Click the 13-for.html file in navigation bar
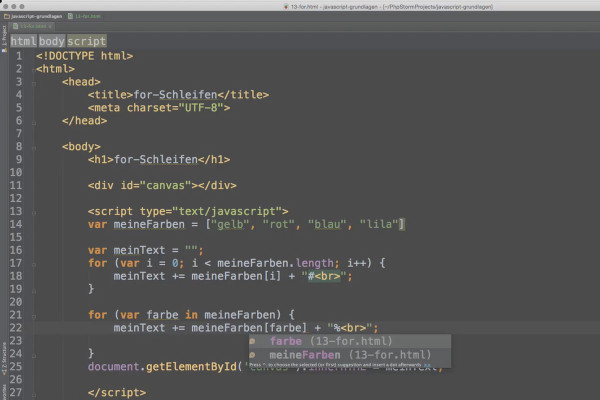 [x=84, y=16]
